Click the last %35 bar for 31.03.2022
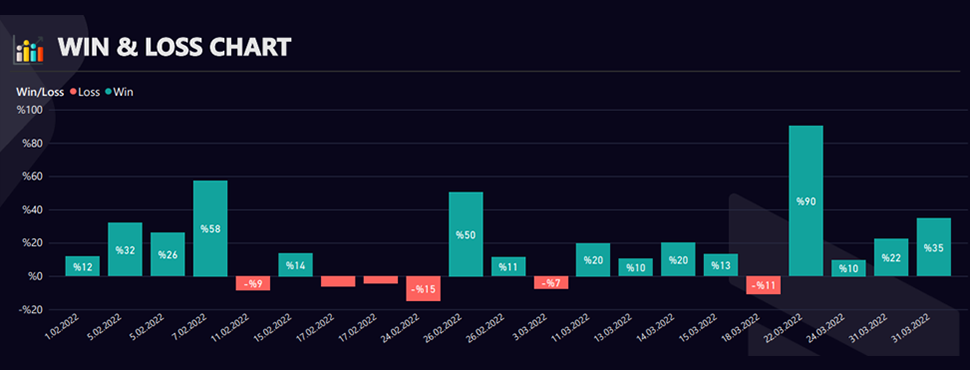Screen dimensions: 970x370 point(934,247)
